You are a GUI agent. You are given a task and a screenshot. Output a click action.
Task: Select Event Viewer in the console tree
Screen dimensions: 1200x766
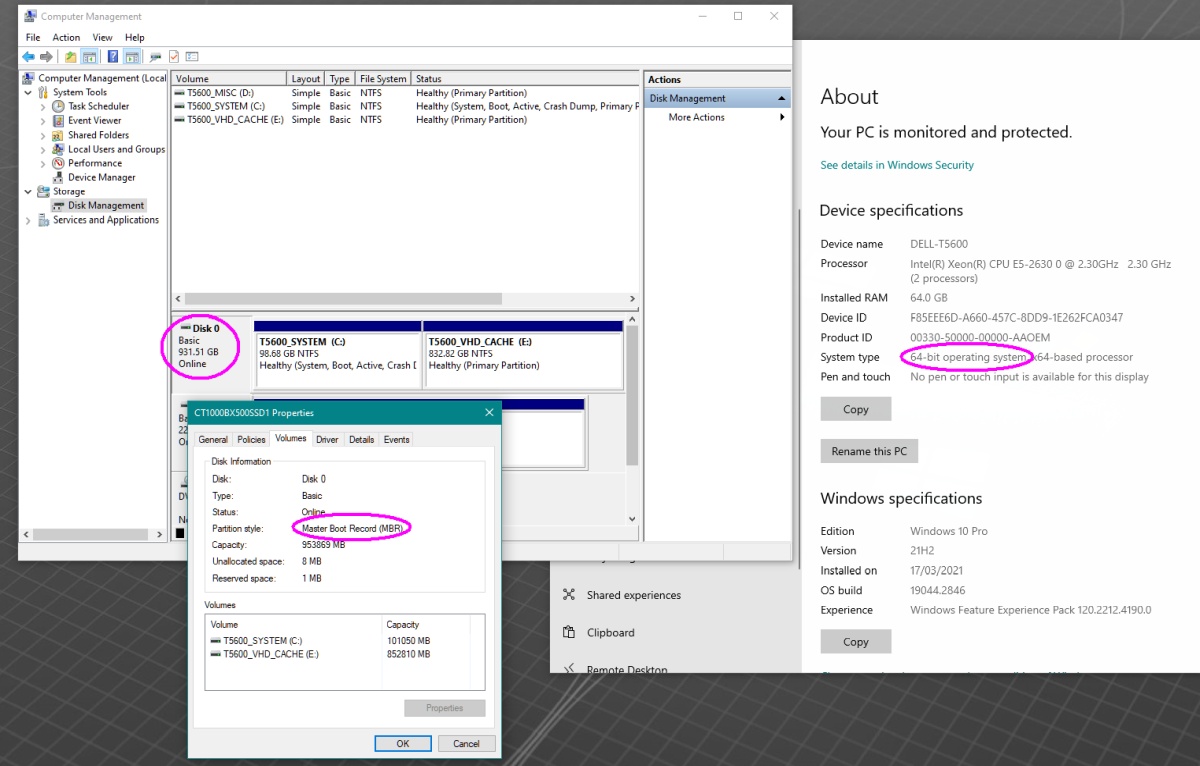[94, 120]
